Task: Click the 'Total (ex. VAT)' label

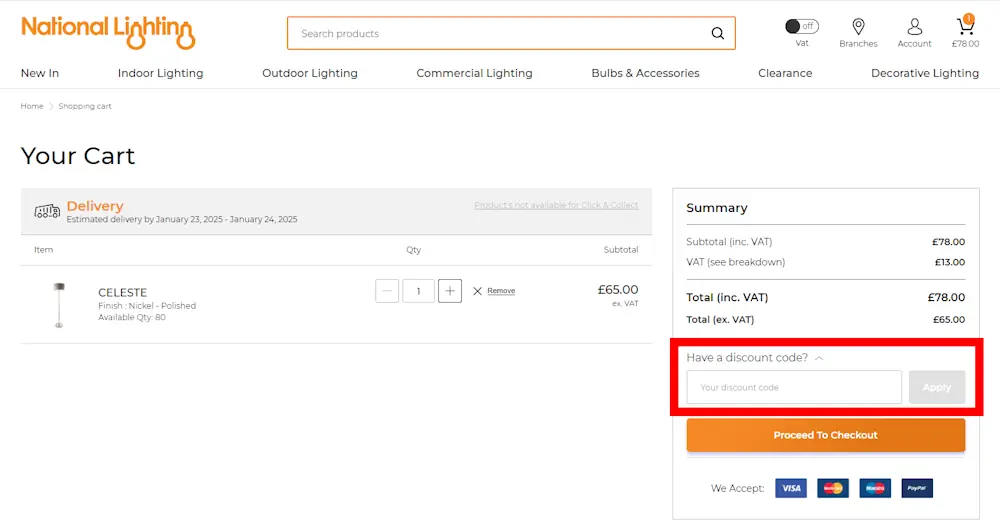Action: pyautogui.click(x=720, y=320)
